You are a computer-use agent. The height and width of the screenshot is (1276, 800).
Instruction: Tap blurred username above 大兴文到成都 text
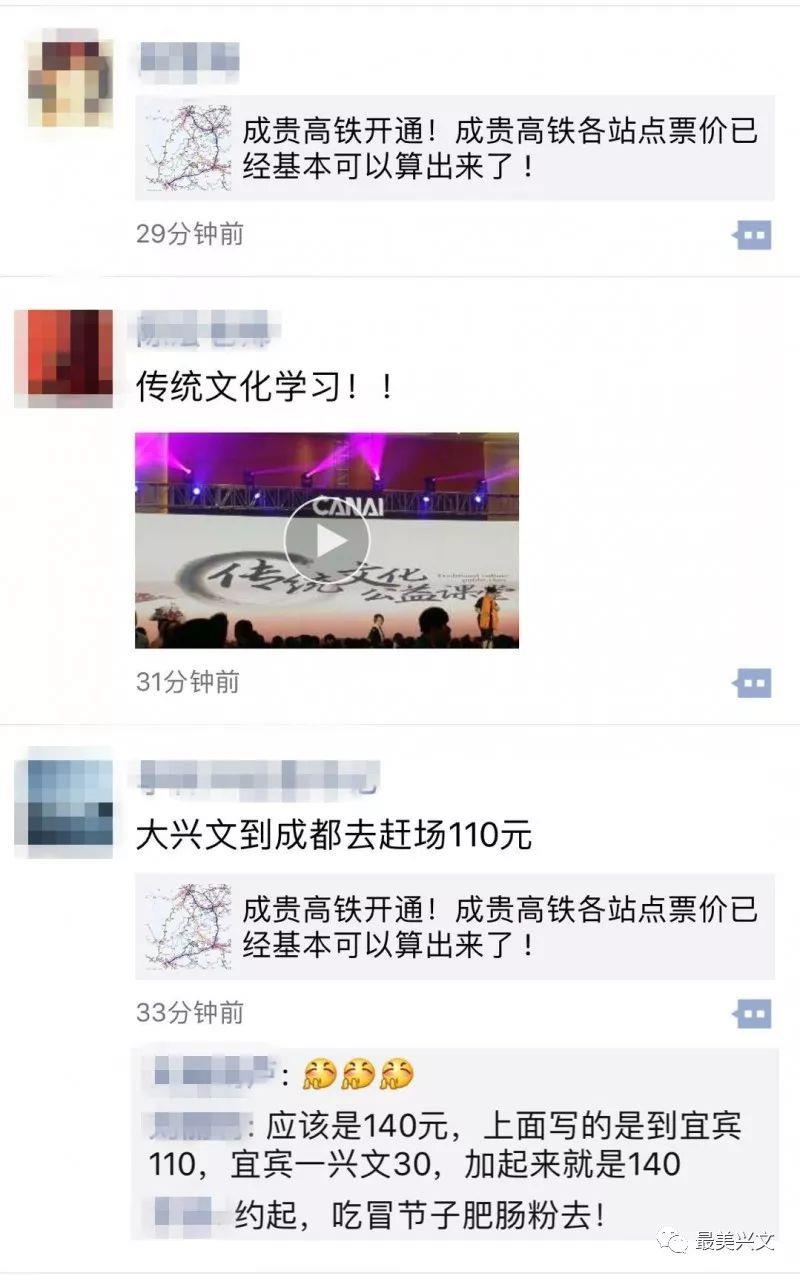click(x=258, y=777)
